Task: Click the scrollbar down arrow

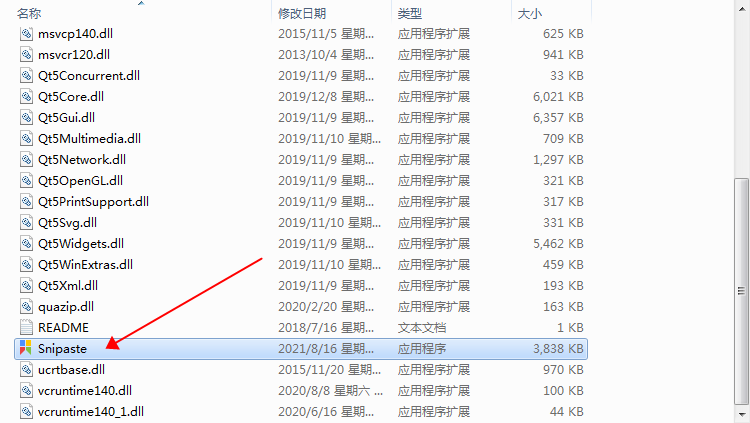Action: (x=741, y=414)
